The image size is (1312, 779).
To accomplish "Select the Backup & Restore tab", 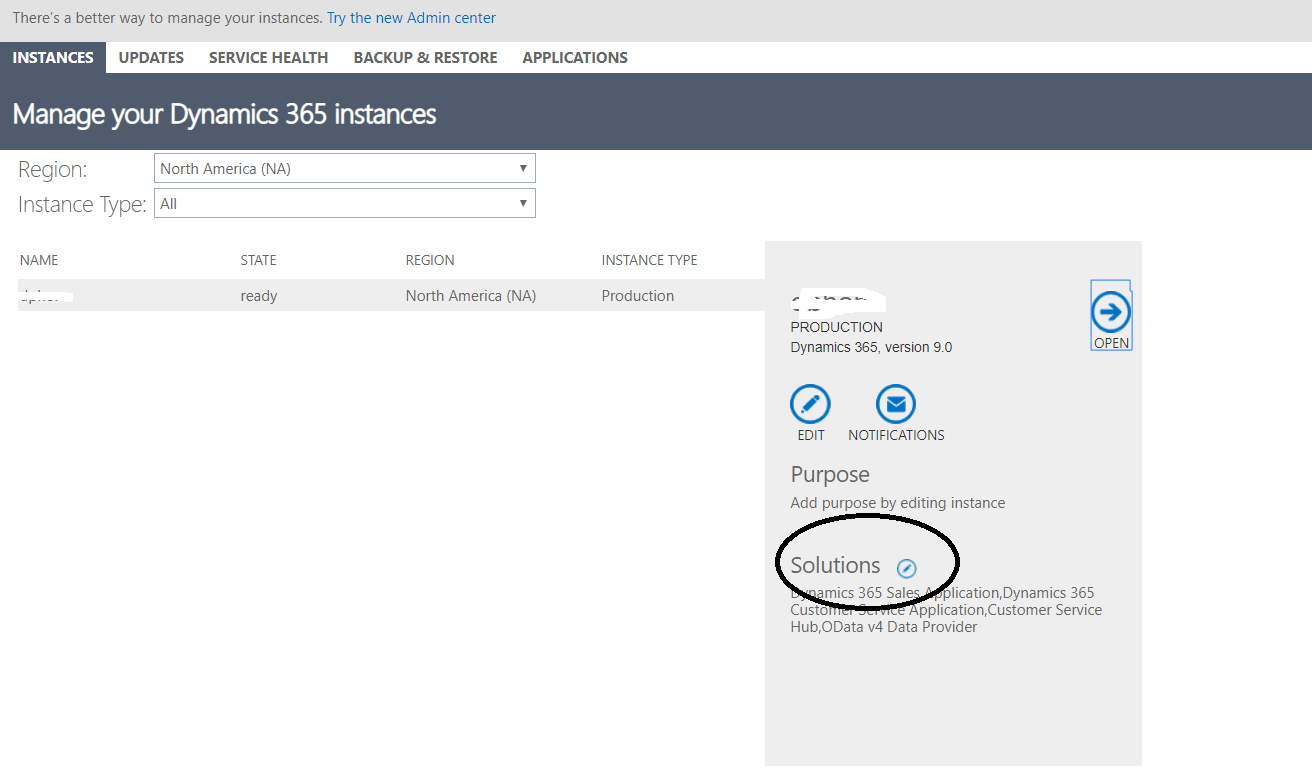I will [425, 58].
